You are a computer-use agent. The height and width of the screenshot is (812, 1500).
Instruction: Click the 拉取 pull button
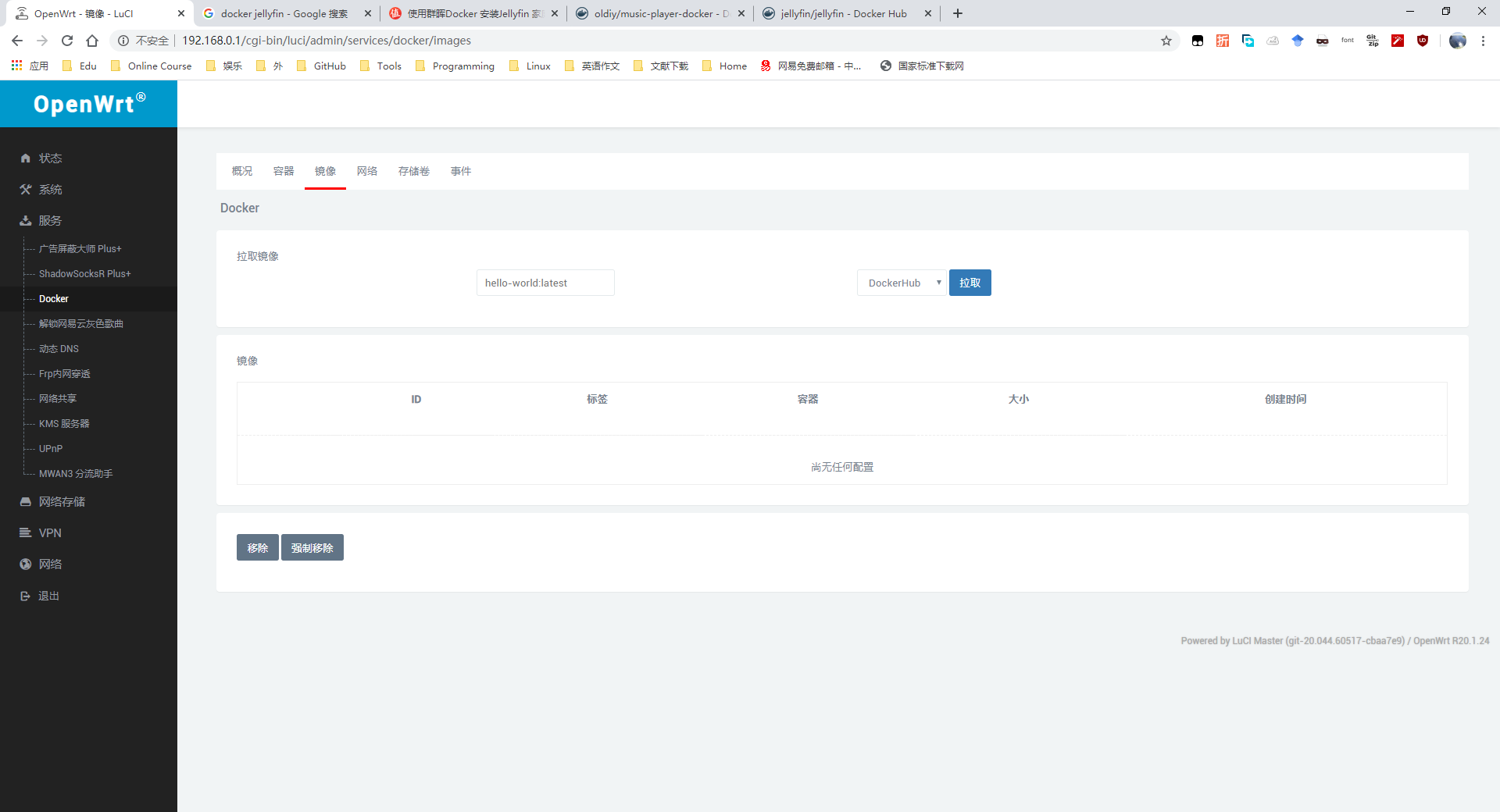(970, 283)
